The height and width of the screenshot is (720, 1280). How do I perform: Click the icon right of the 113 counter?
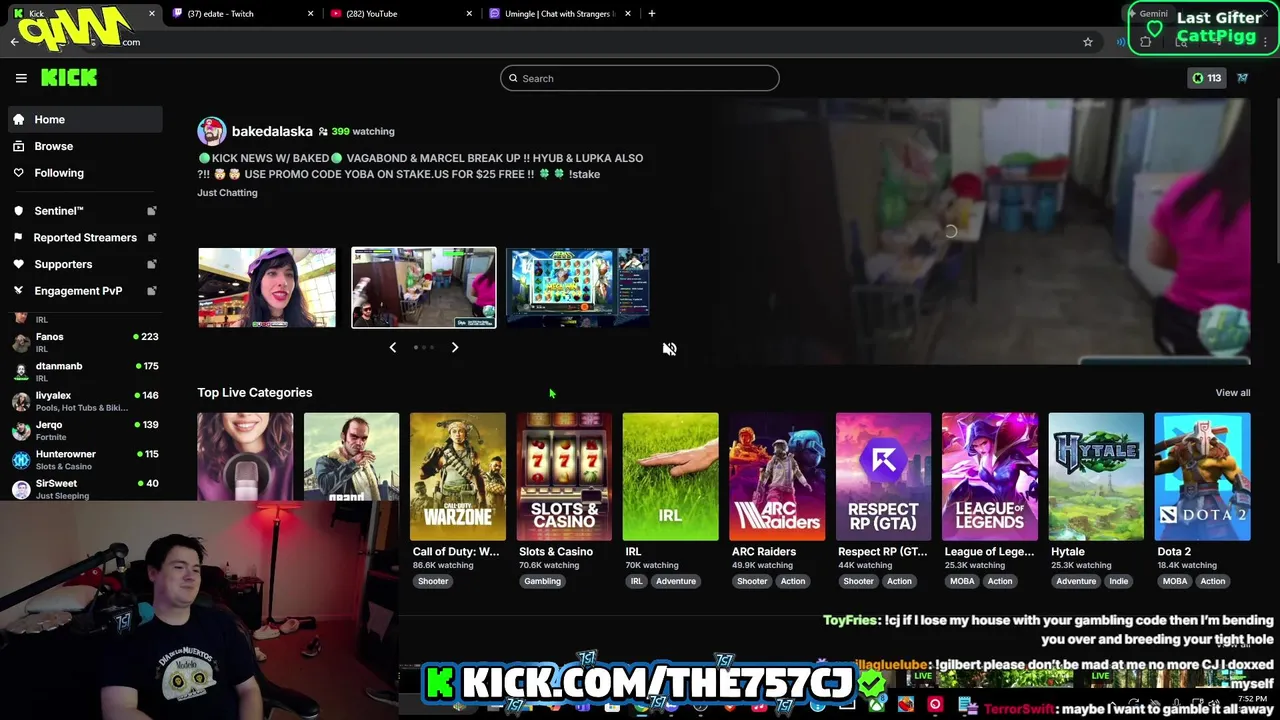click(x=1243, y=78)
